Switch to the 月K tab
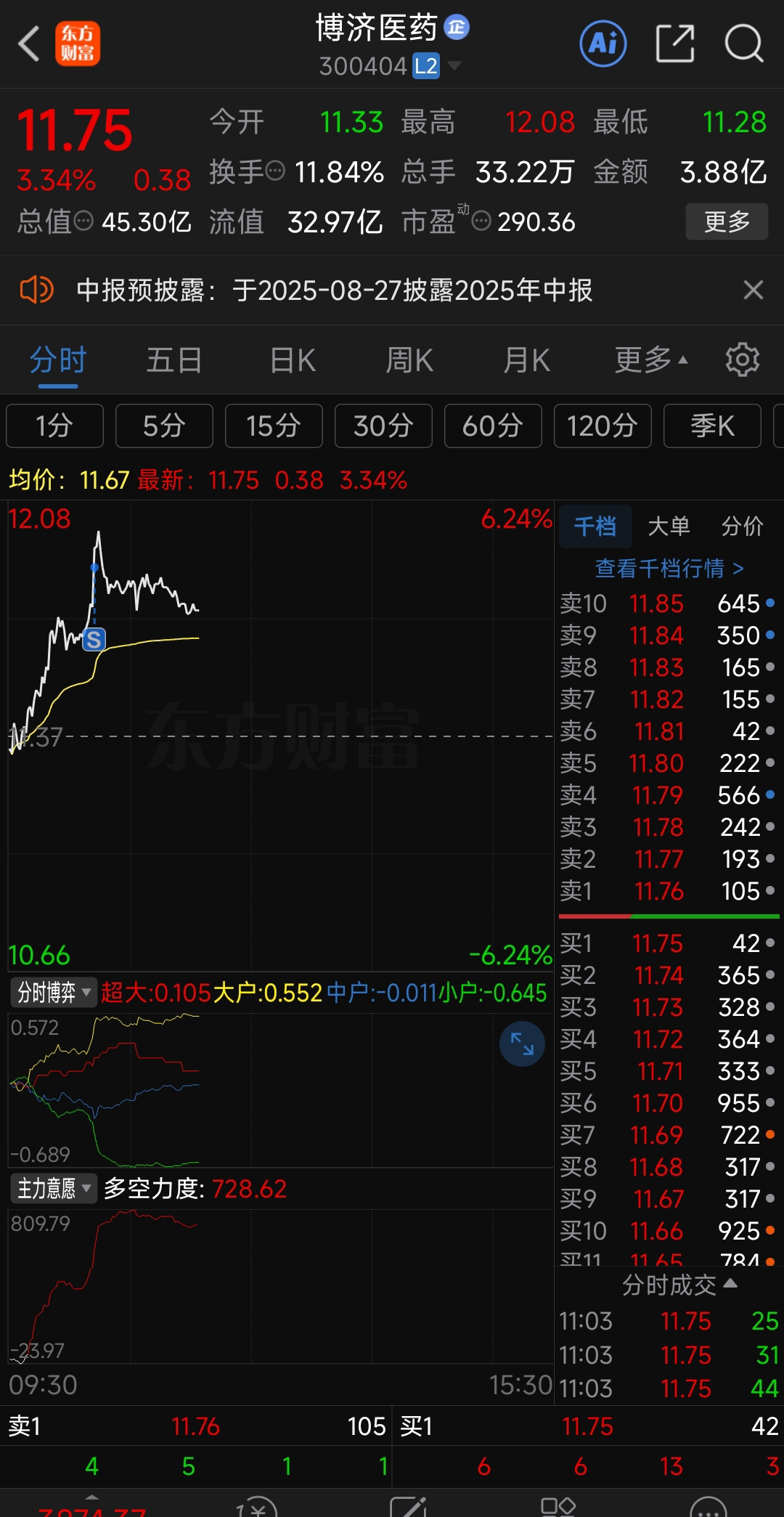The height and width of the screenshot is (1517, 784). tap(527, 360)
